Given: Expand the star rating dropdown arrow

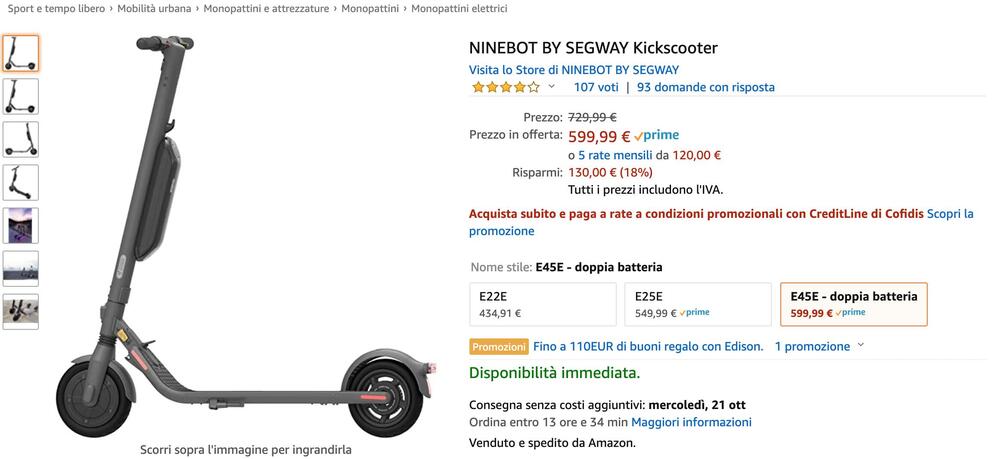Looking at the screenshot, I should click(552, 87).
